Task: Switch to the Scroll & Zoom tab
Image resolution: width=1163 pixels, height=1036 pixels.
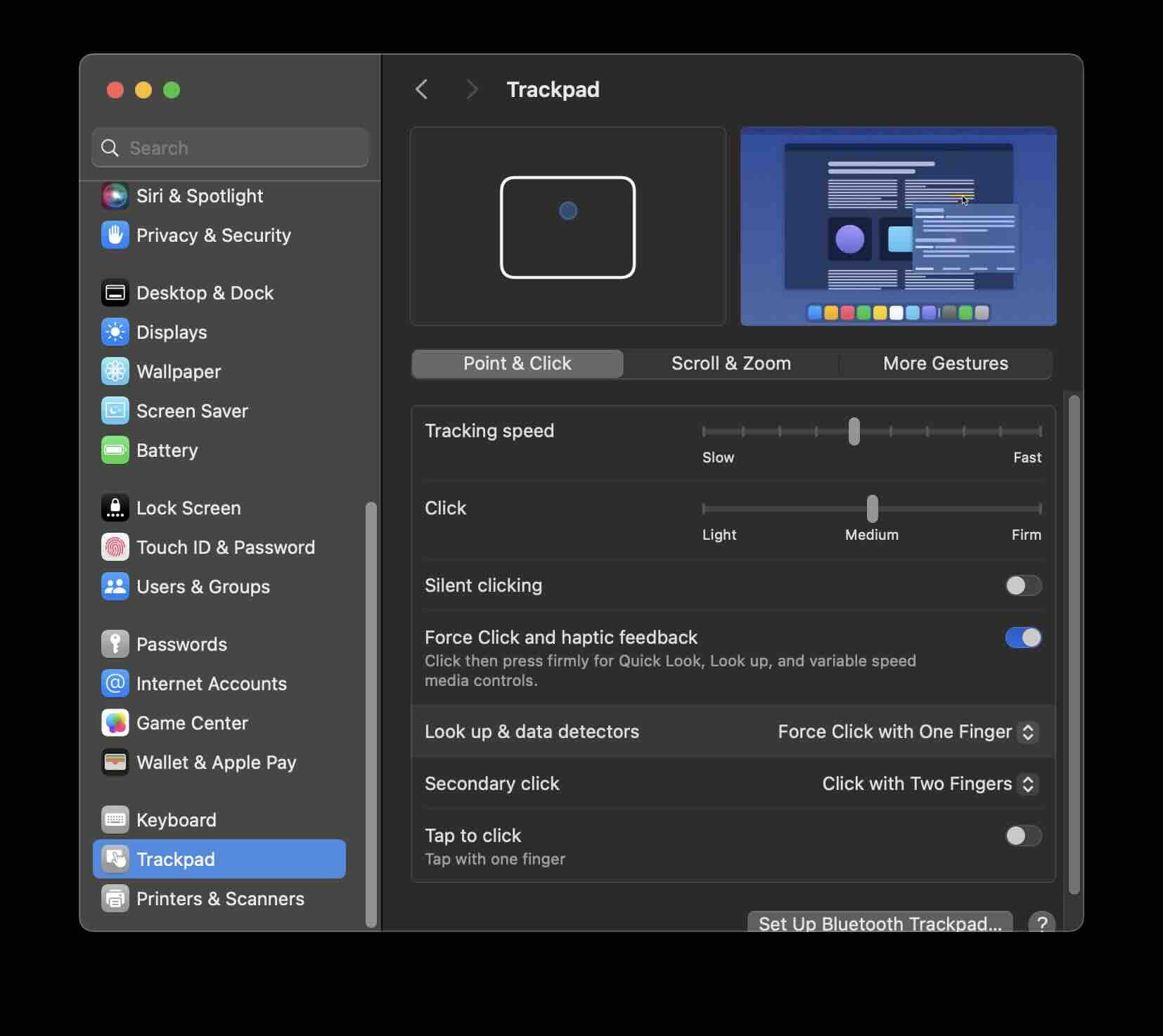Action: [731, 363]
